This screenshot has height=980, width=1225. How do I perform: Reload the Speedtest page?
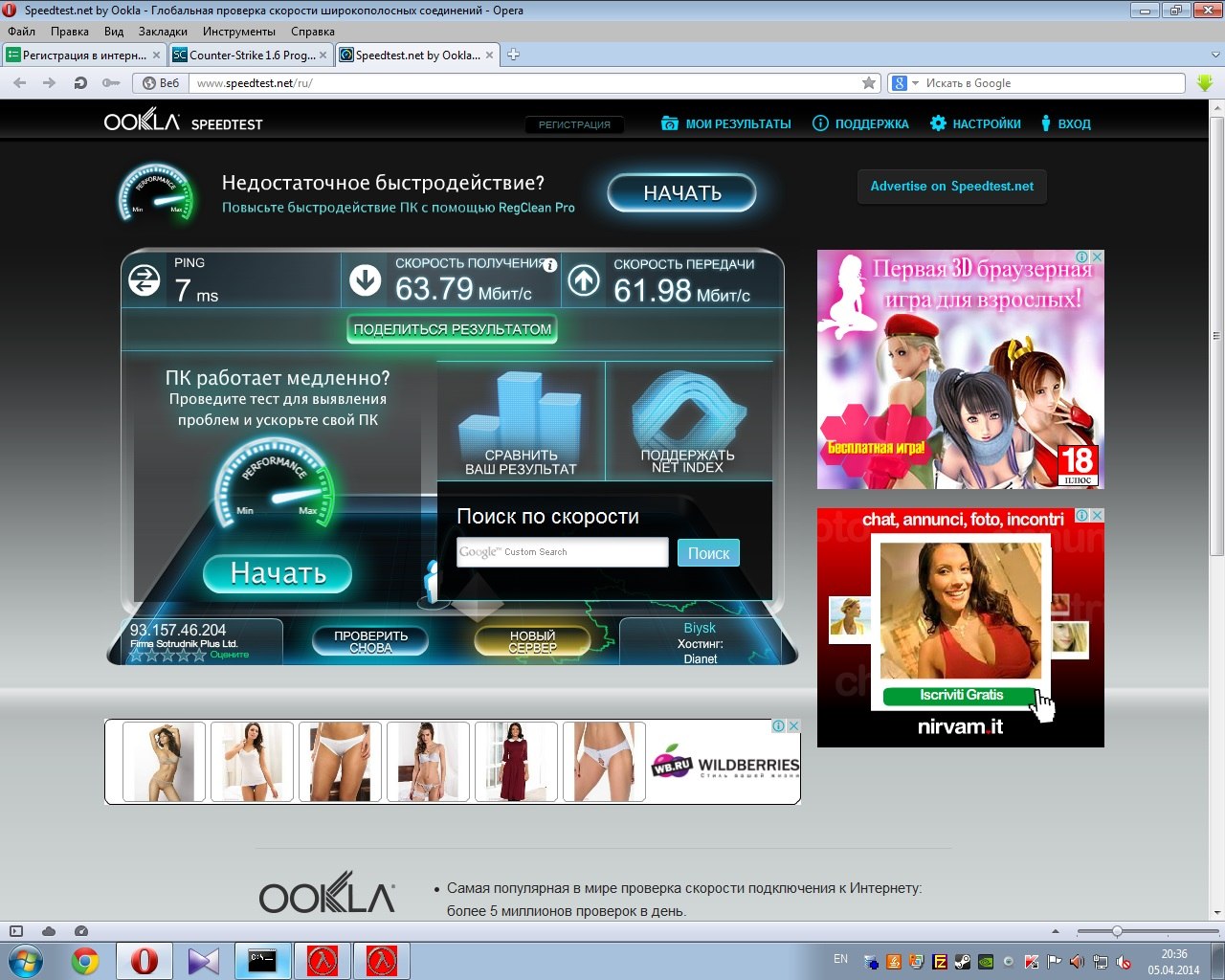(x=80, y=83)
